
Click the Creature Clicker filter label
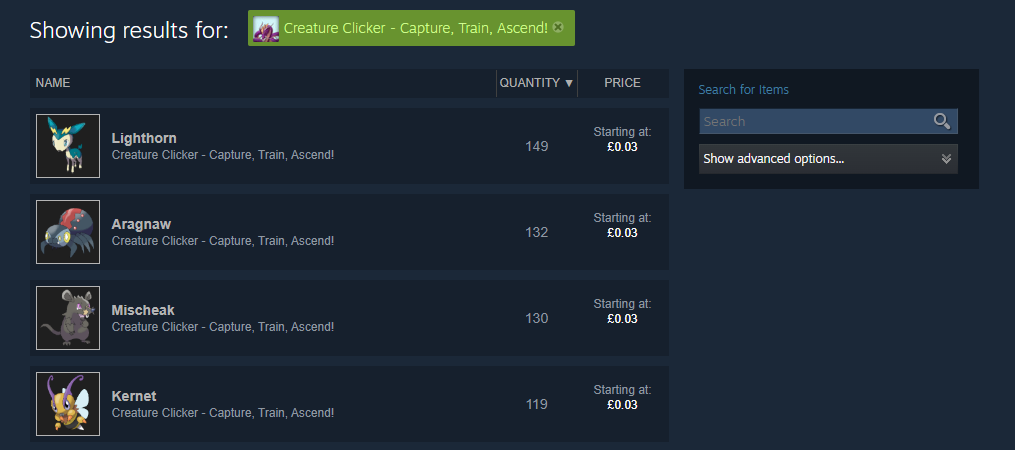(x=416, y=28)
